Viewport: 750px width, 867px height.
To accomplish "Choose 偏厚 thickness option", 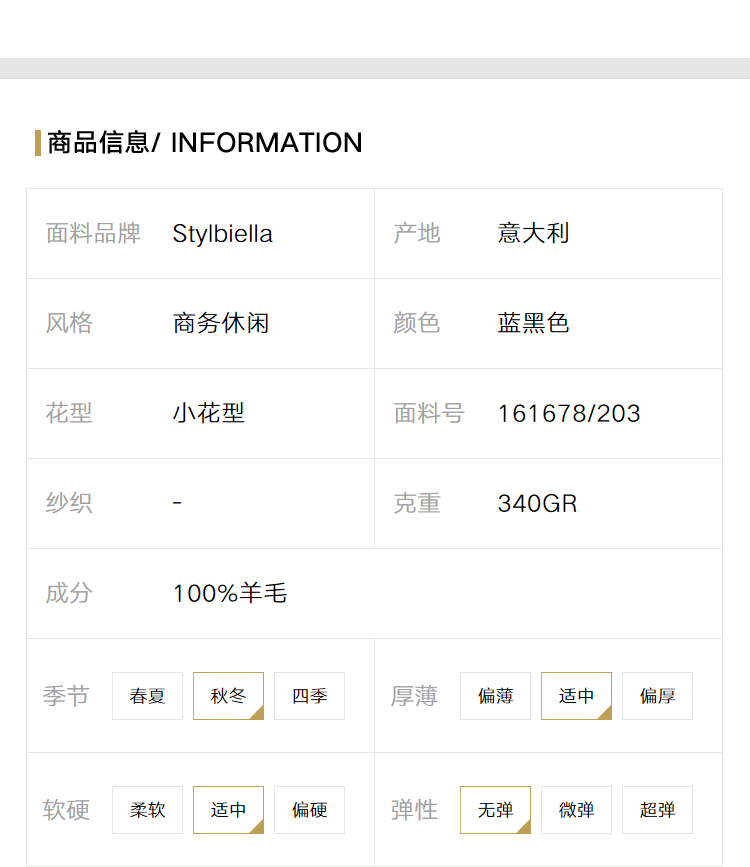I will (657, 696).
